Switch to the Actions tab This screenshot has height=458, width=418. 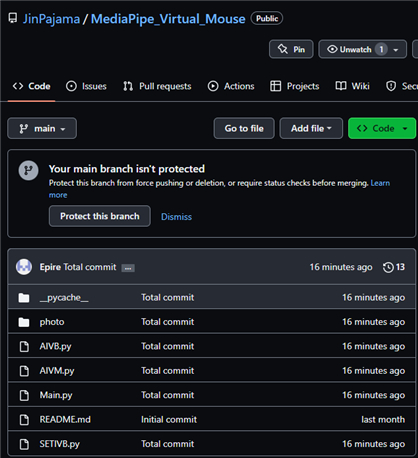pyautogui.click(x=231, y=86)
